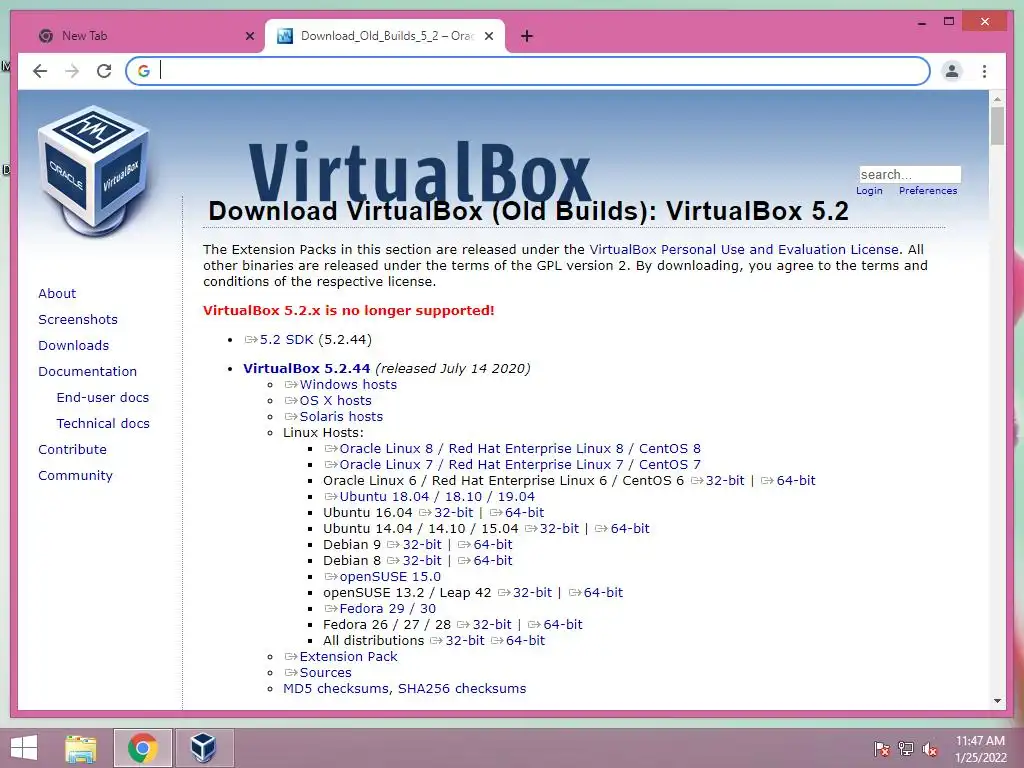Open Oracle Linux 8 / CentOS 8 link
Screen dimensions: 1024x768
[x=513, y=449]
